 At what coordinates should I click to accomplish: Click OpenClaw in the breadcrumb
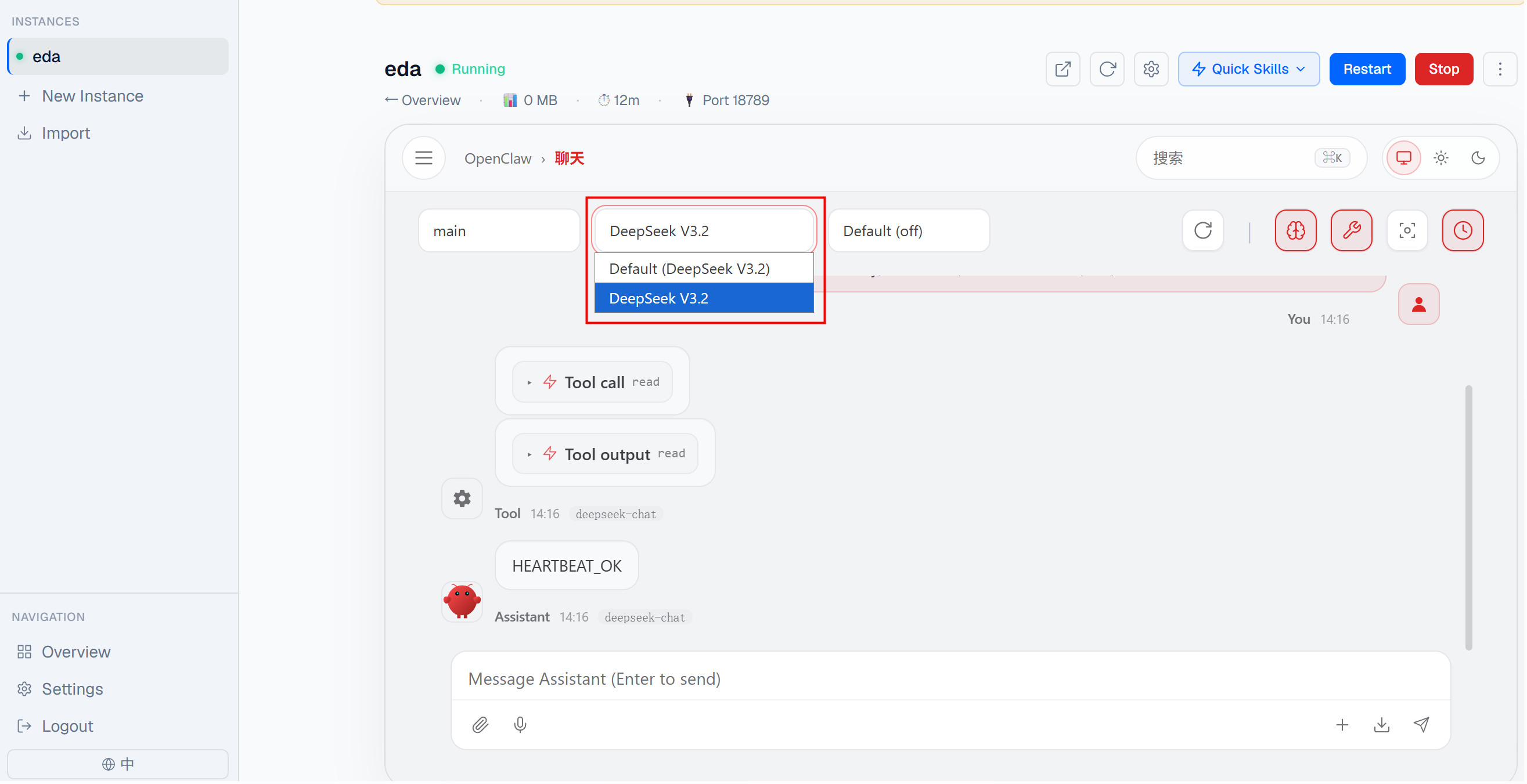click(498, 159)
